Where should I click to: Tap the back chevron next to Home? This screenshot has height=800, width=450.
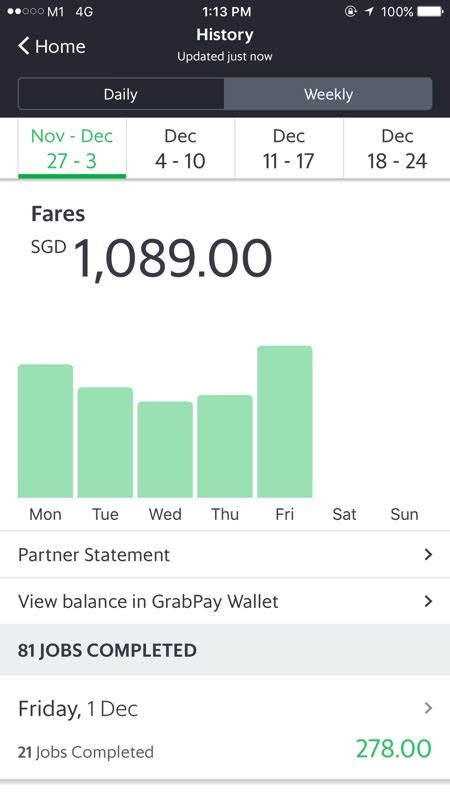(x=24, y=46)
